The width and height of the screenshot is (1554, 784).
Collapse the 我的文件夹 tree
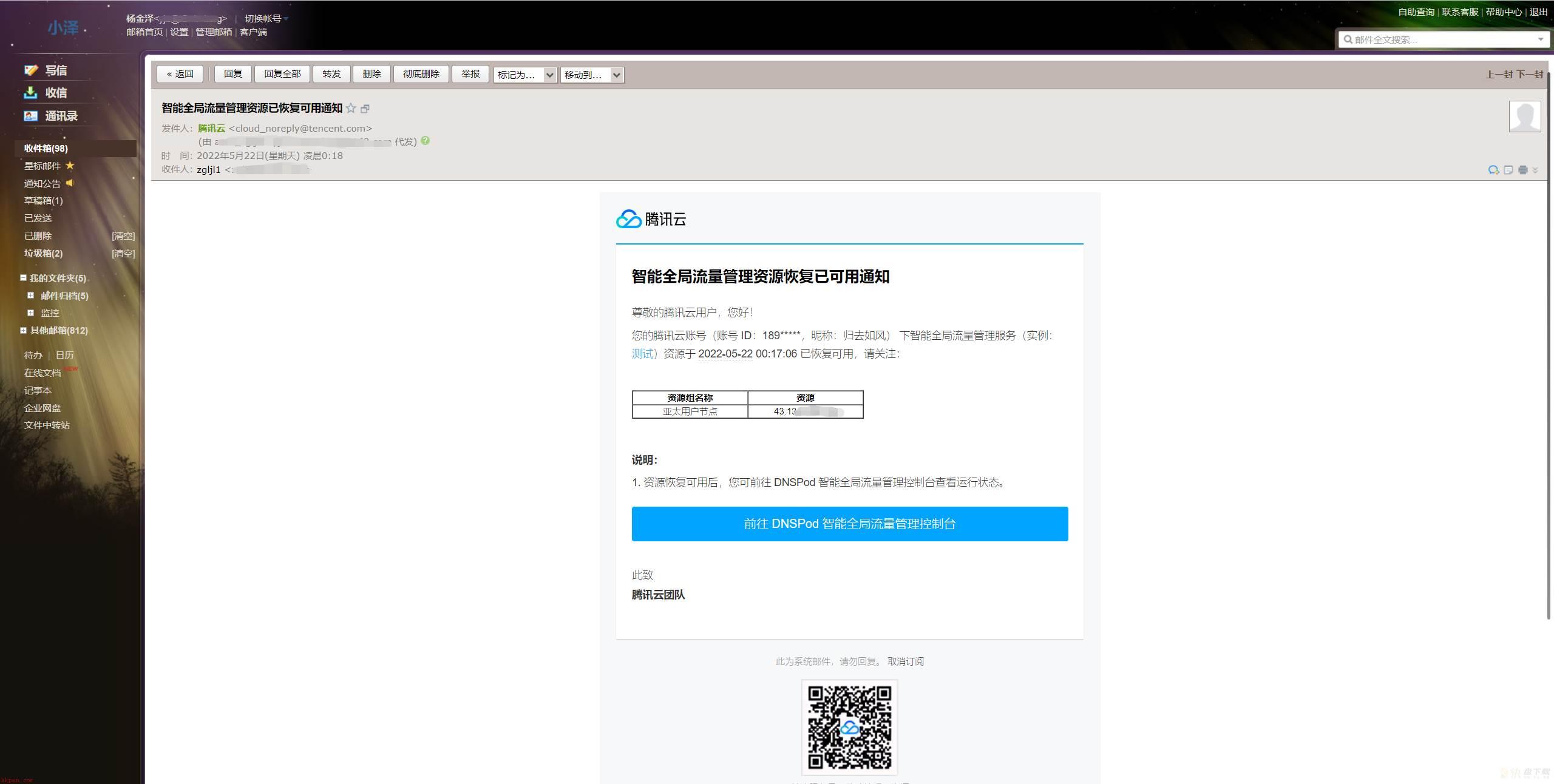(x=23, y=278)
